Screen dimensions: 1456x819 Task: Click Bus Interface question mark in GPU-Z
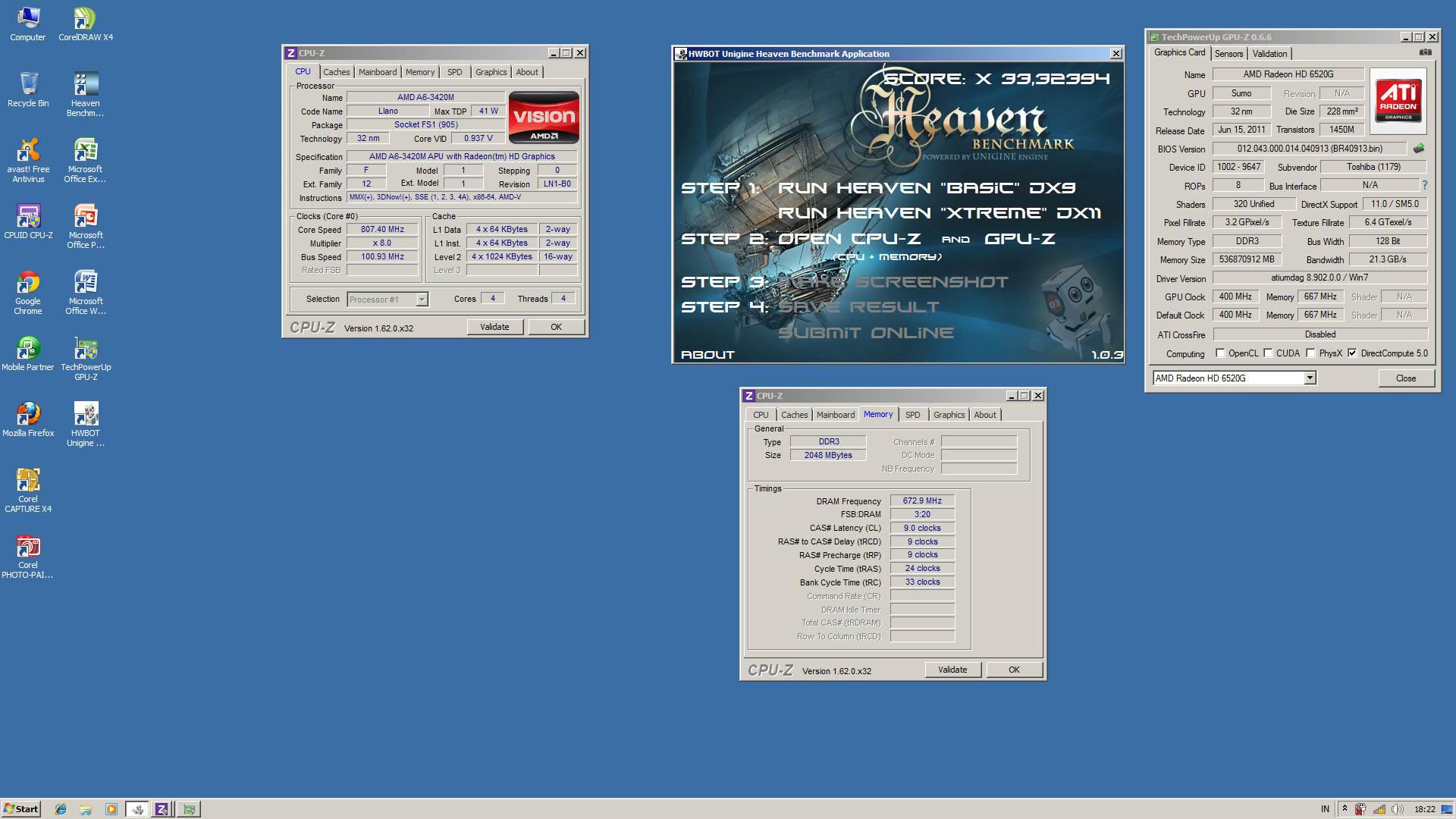[x=1424, y=185]
